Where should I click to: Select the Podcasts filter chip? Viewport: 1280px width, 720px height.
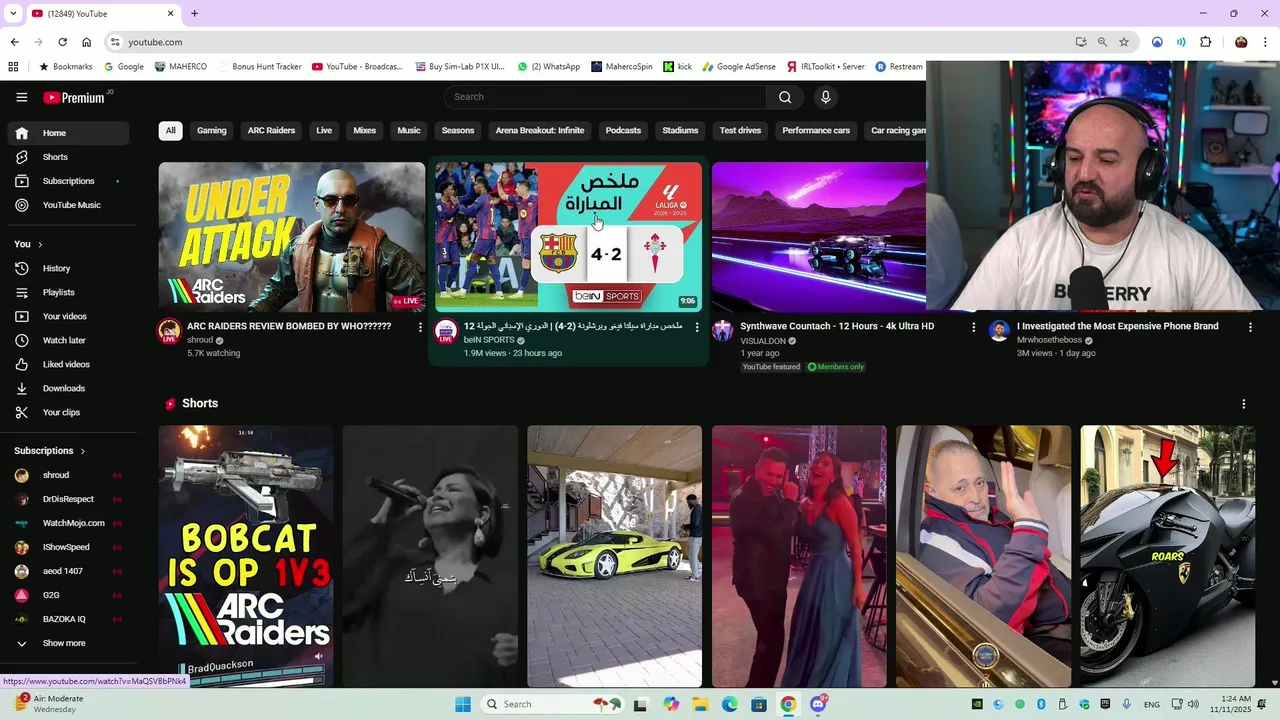(x=623, y=131)
